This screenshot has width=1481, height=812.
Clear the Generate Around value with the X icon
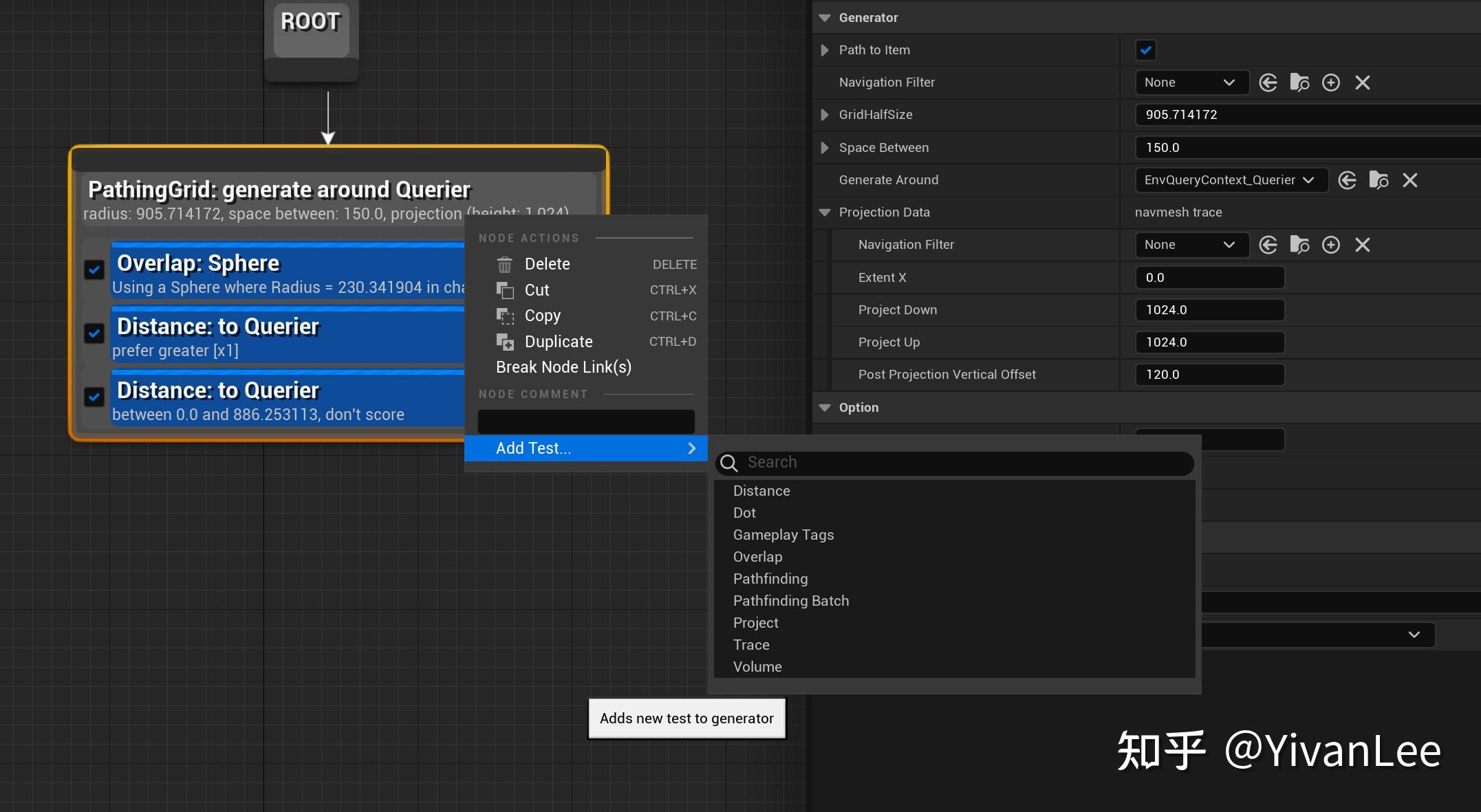tap(1409, 180)
